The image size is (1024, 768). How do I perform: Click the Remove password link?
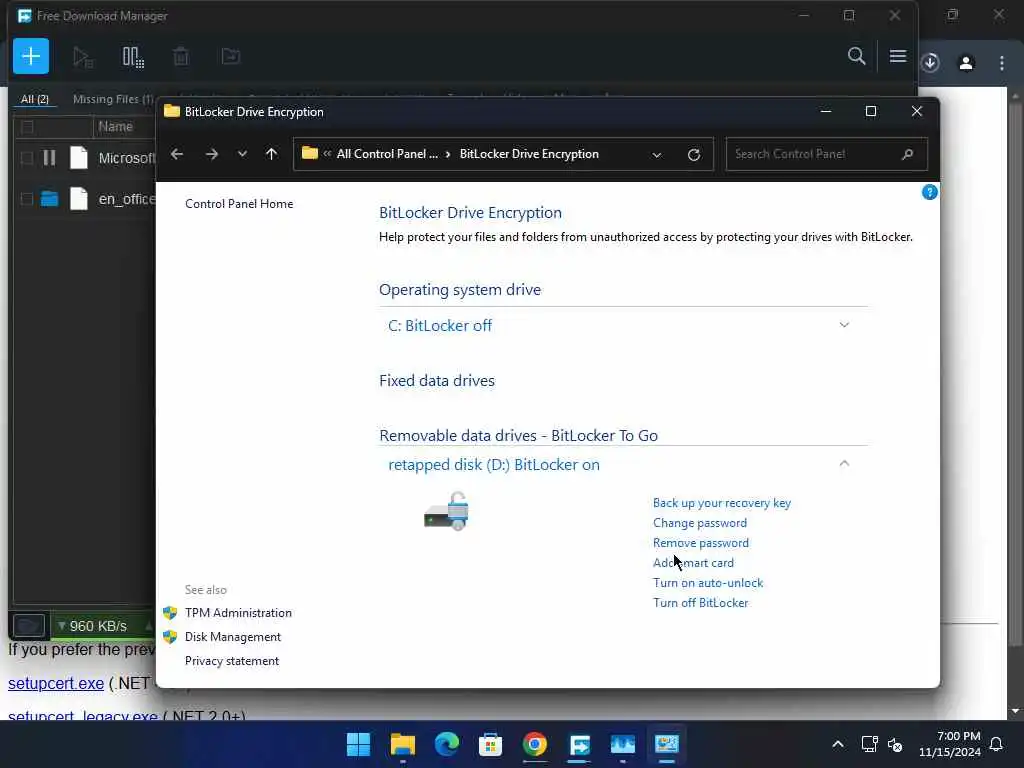click(701, 543)
